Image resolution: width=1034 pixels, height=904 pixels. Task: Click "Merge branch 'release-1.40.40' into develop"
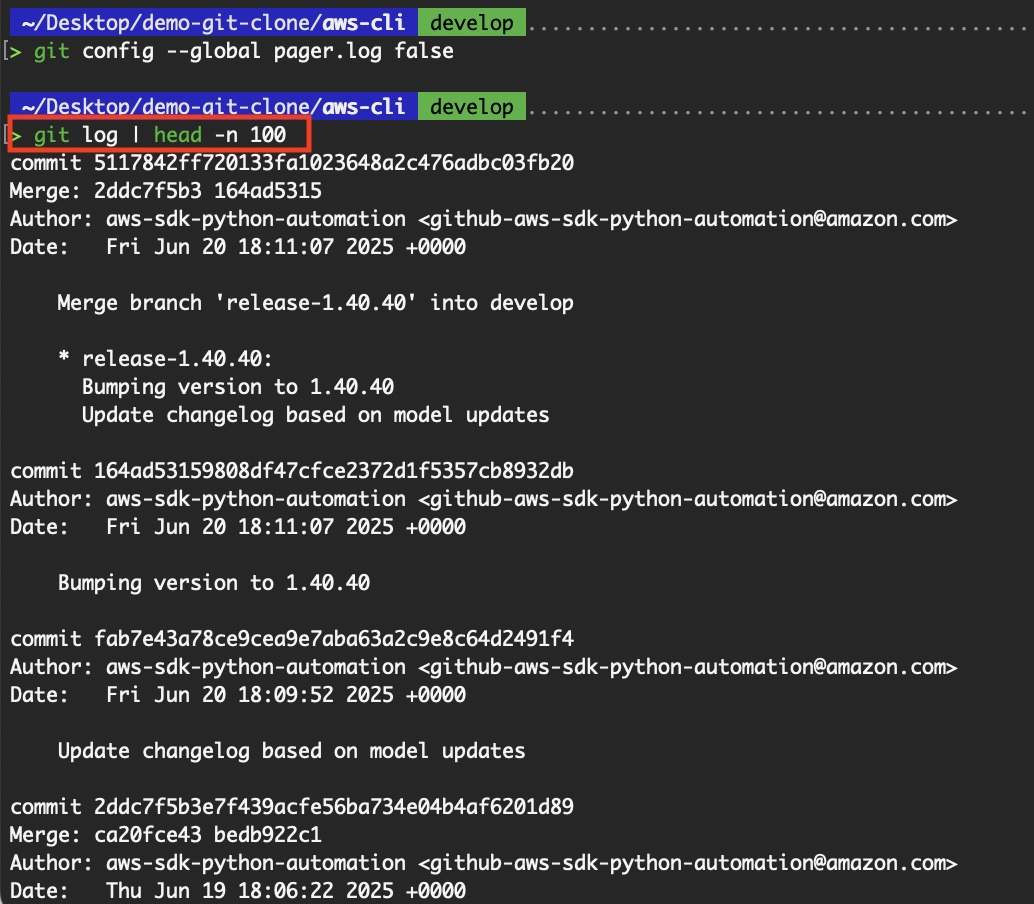[315, 303]
